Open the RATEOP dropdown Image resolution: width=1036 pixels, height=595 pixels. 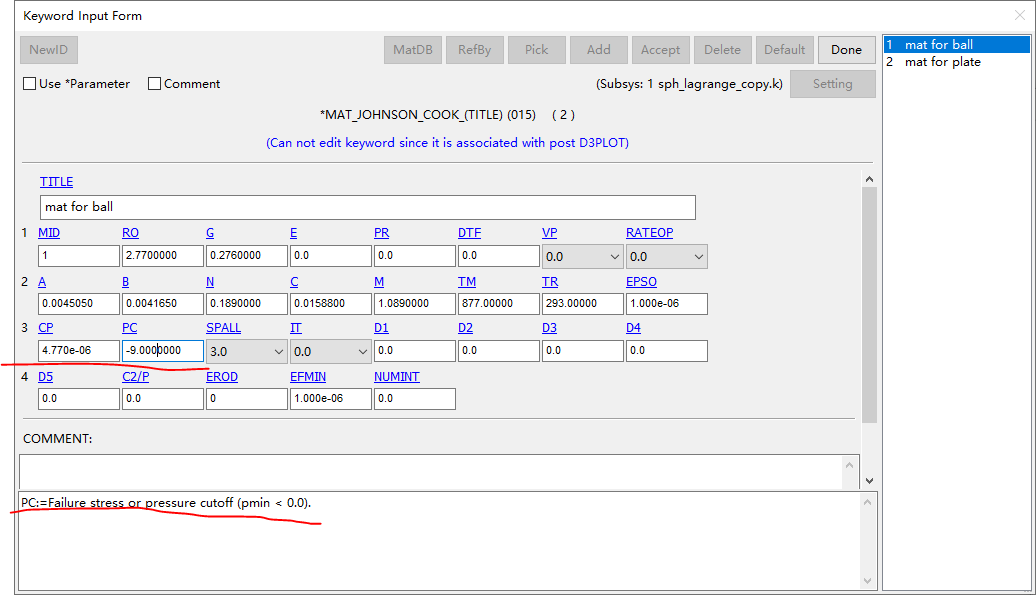coord(697,256)
